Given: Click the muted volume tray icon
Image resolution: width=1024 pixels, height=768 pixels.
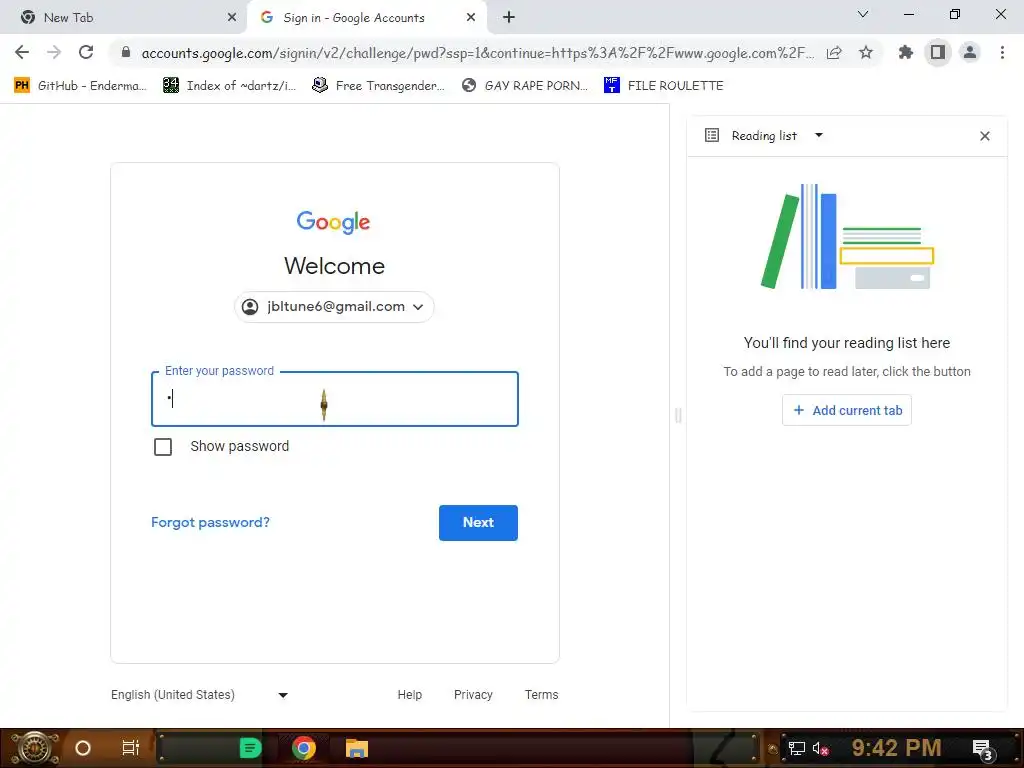Looking at the screenshot, I should [820, 749].
